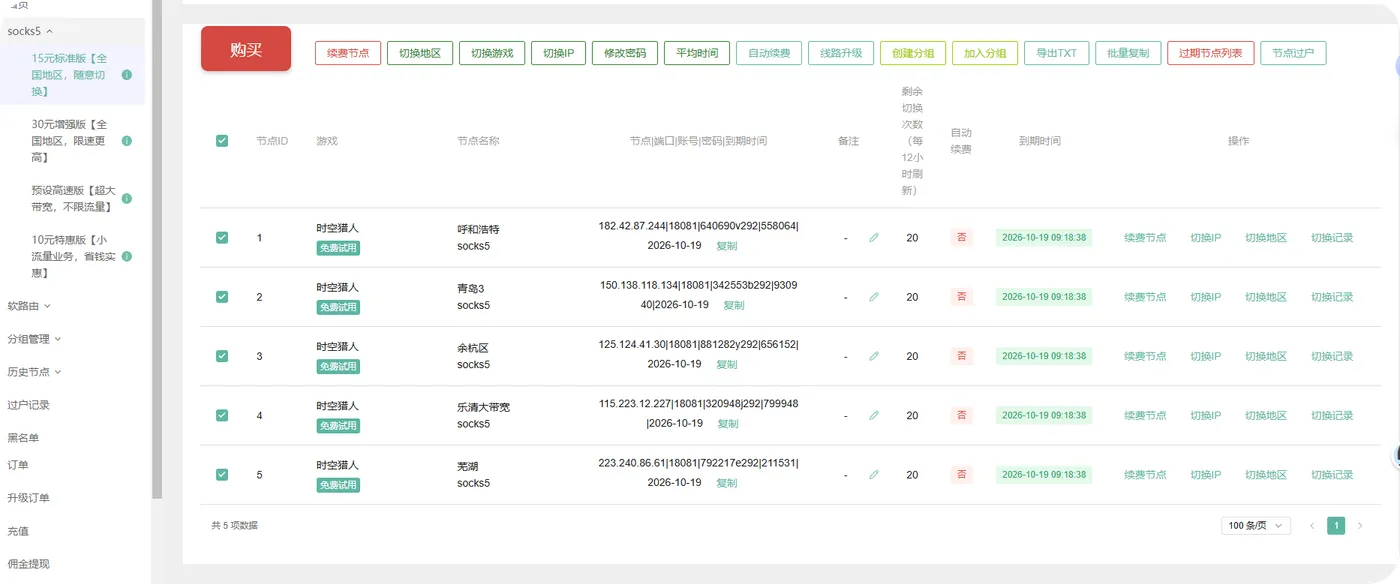Click the 线路升级 button
This screenshot has width=1400, height=584.
pos(841,53)
